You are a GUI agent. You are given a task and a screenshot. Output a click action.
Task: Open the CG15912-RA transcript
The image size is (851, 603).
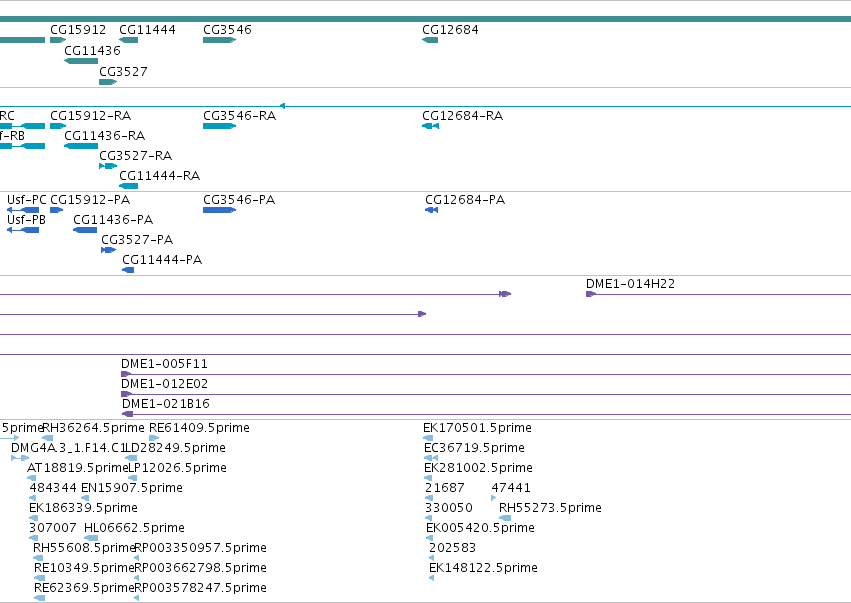[x=58, y=126]
